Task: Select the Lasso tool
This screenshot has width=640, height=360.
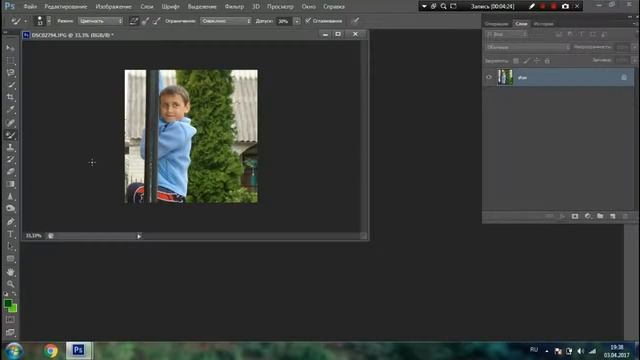Action: [x=10, y=73]
